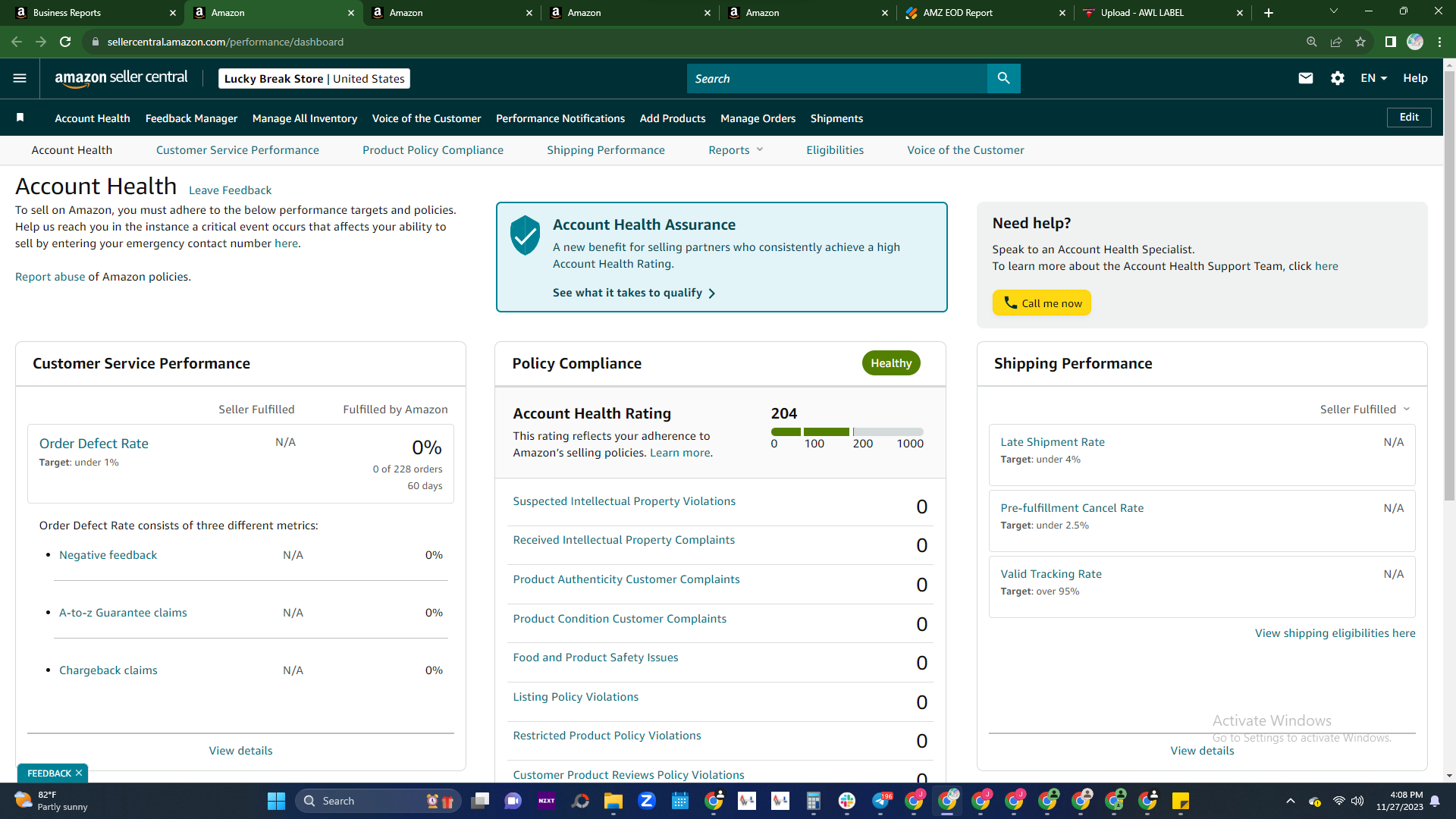Viewport: 1456px width, 819px height.
Task: Close the Business Reports browser tab
Action: (x=173, y=13)
